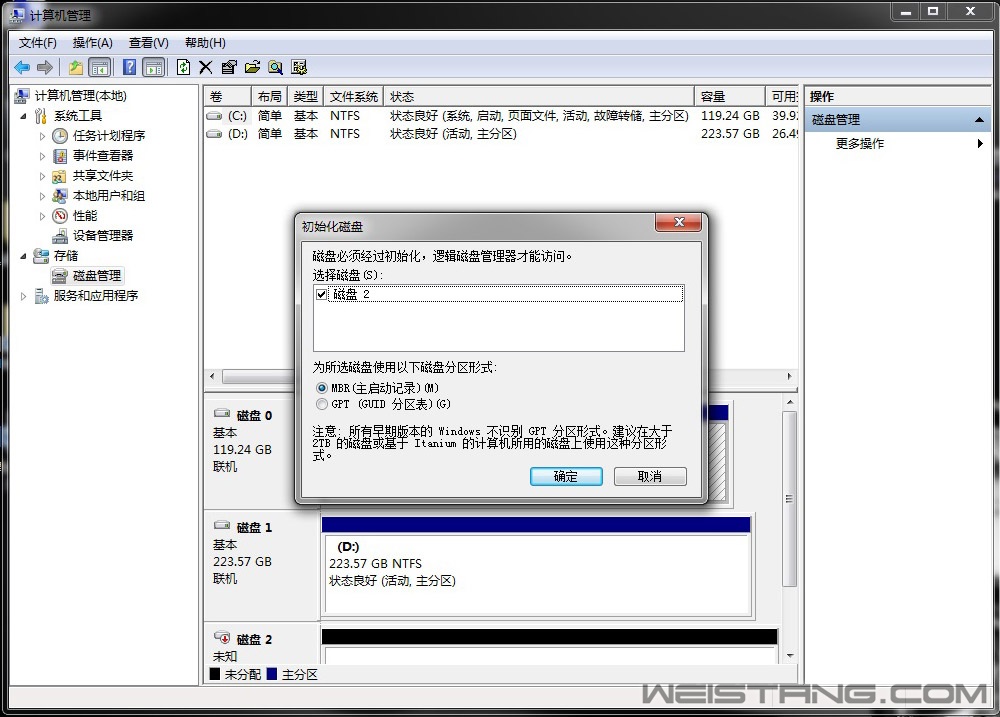
Task: Click 计算机管理(本地) root node
Action: click(80, 96)
